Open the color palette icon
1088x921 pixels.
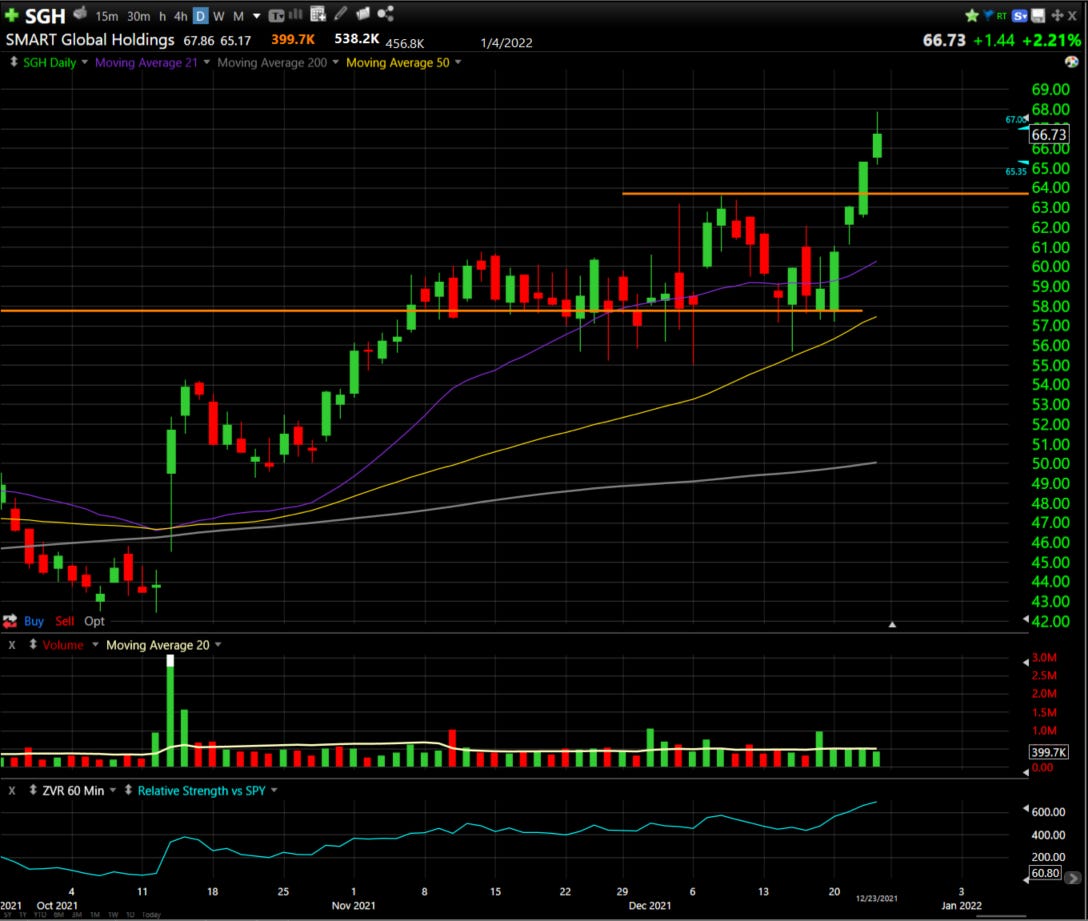click(1071, 62)
